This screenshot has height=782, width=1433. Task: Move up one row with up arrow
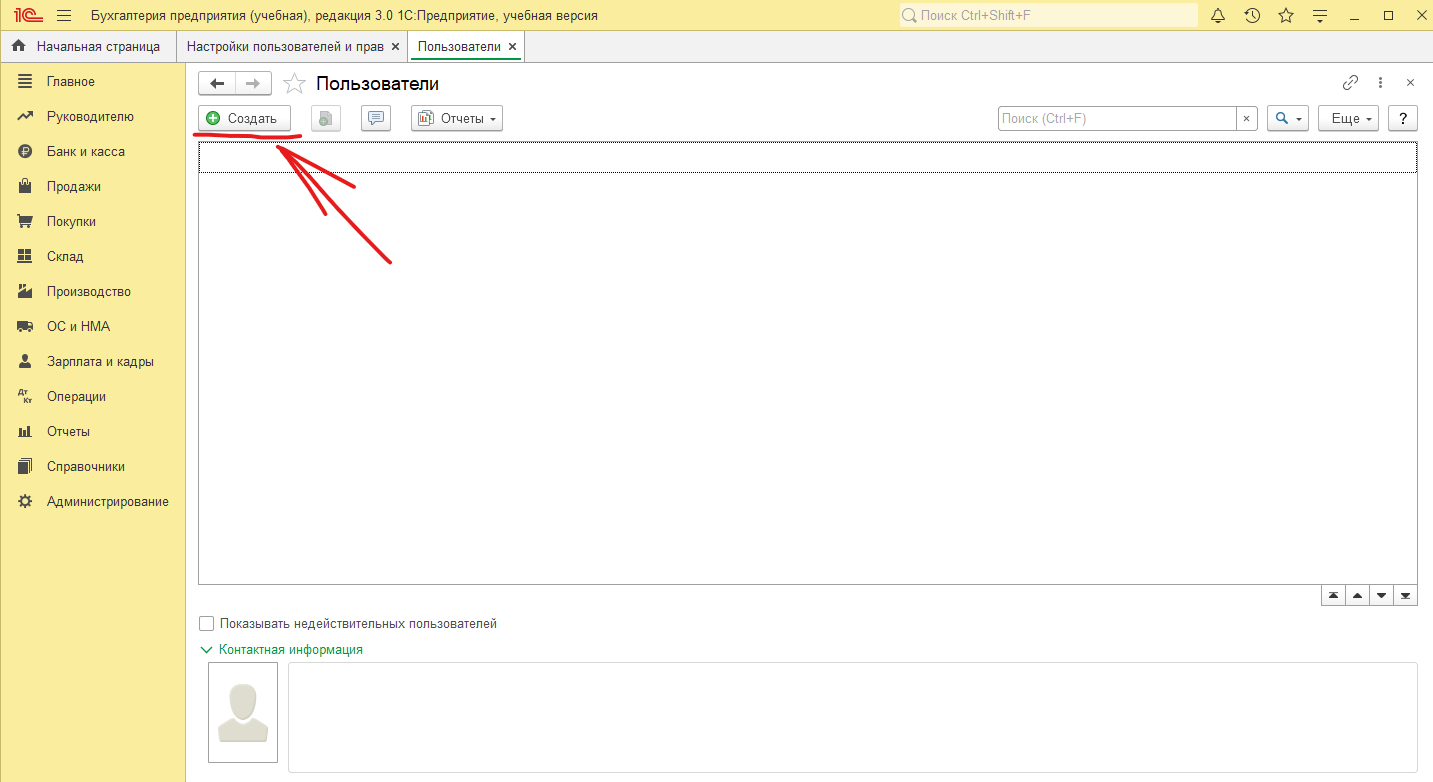(1357, 595)
